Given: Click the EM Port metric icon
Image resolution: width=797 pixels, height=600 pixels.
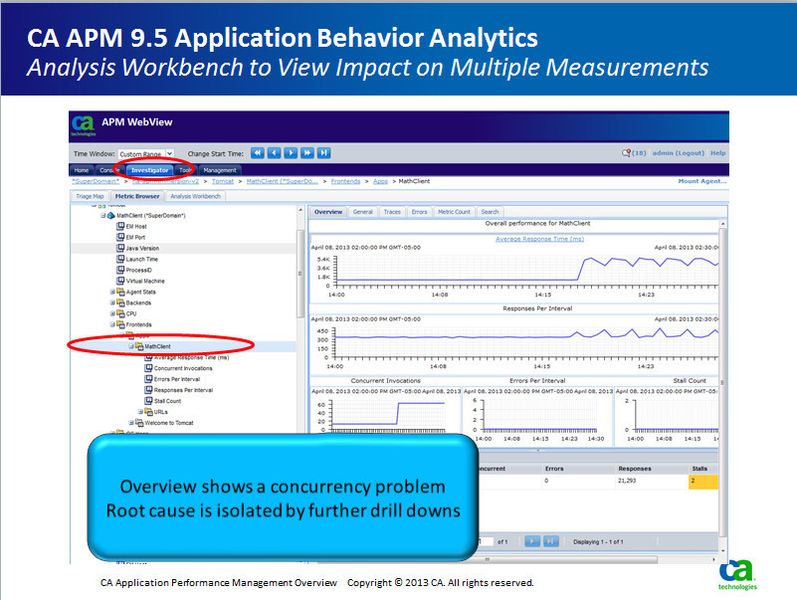Looking at the screenshot, I should pos(120,237).
